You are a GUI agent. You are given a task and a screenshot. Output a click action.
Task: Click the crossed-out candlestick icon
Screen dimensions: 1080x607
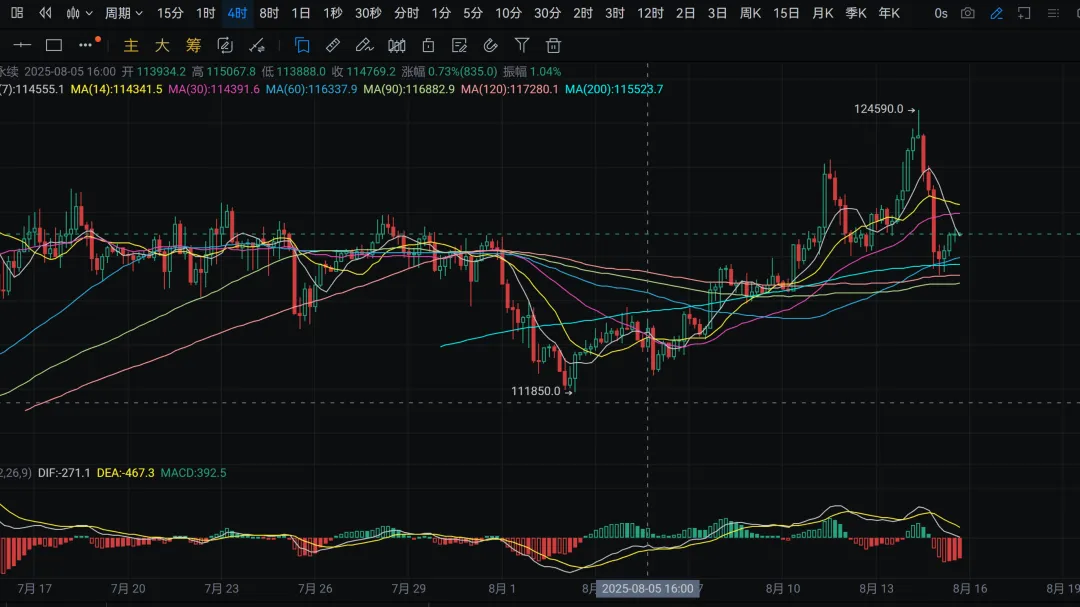[x=397, y=45]
